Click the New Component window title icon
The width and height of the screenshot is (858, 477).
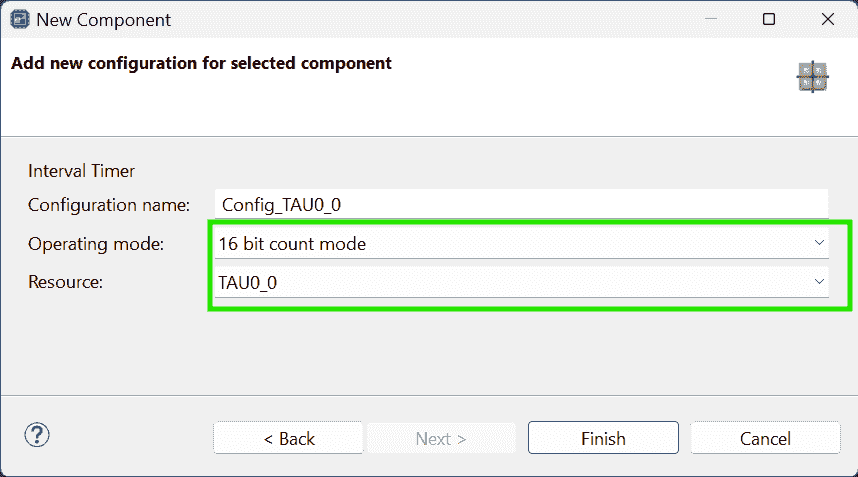point(18,19)
